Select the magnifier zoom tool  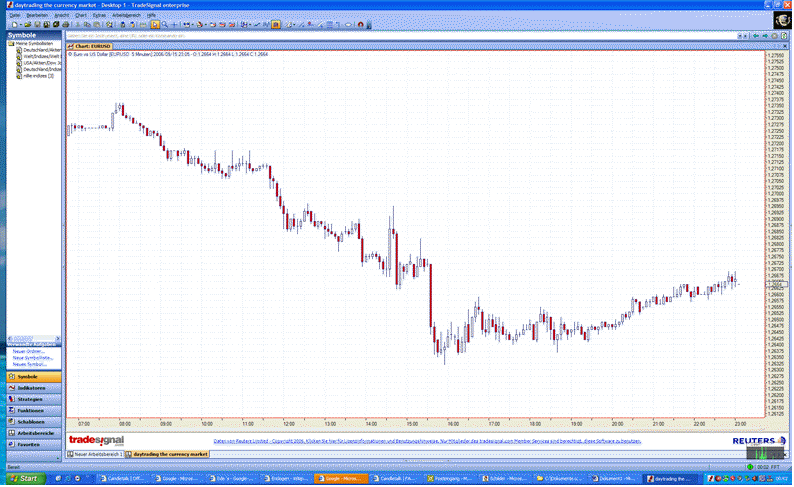click(166, 24)
